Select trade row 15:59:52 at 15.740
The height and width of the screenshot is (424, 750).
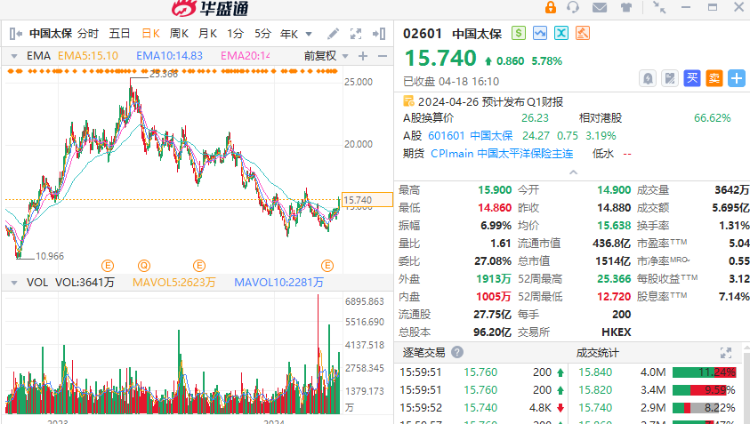[x=482, y=408]
